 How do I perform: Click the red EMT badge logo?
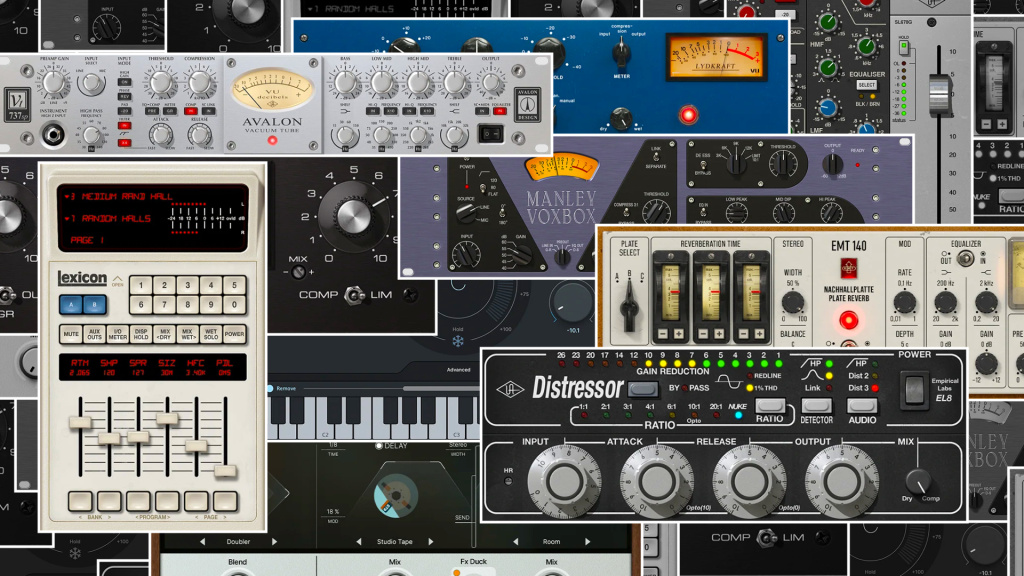click(x=848, y=268)
